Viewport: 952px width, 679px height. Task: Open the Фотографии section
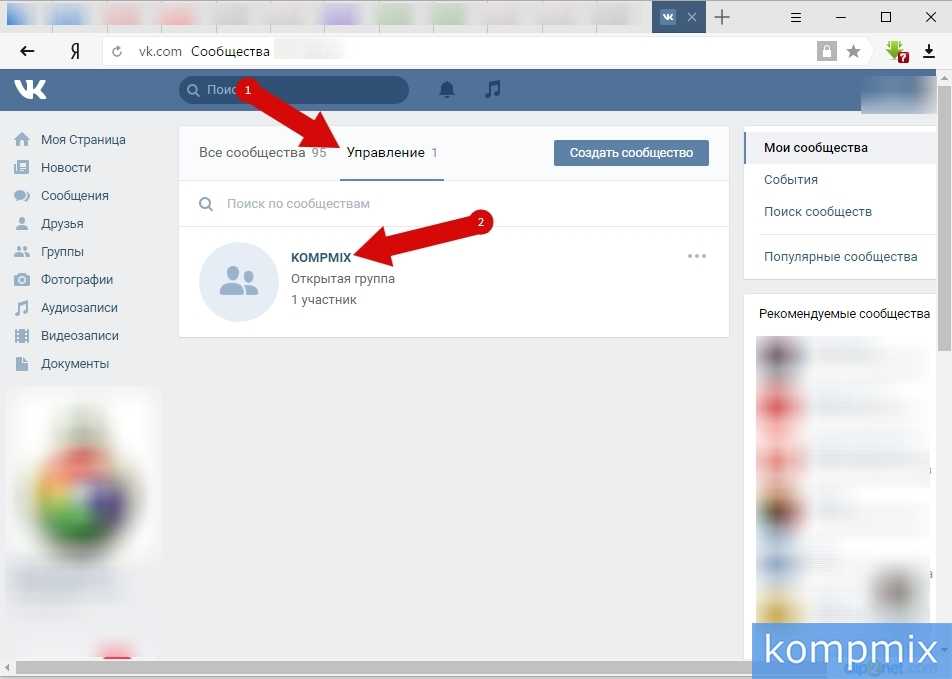click(77, 279)
